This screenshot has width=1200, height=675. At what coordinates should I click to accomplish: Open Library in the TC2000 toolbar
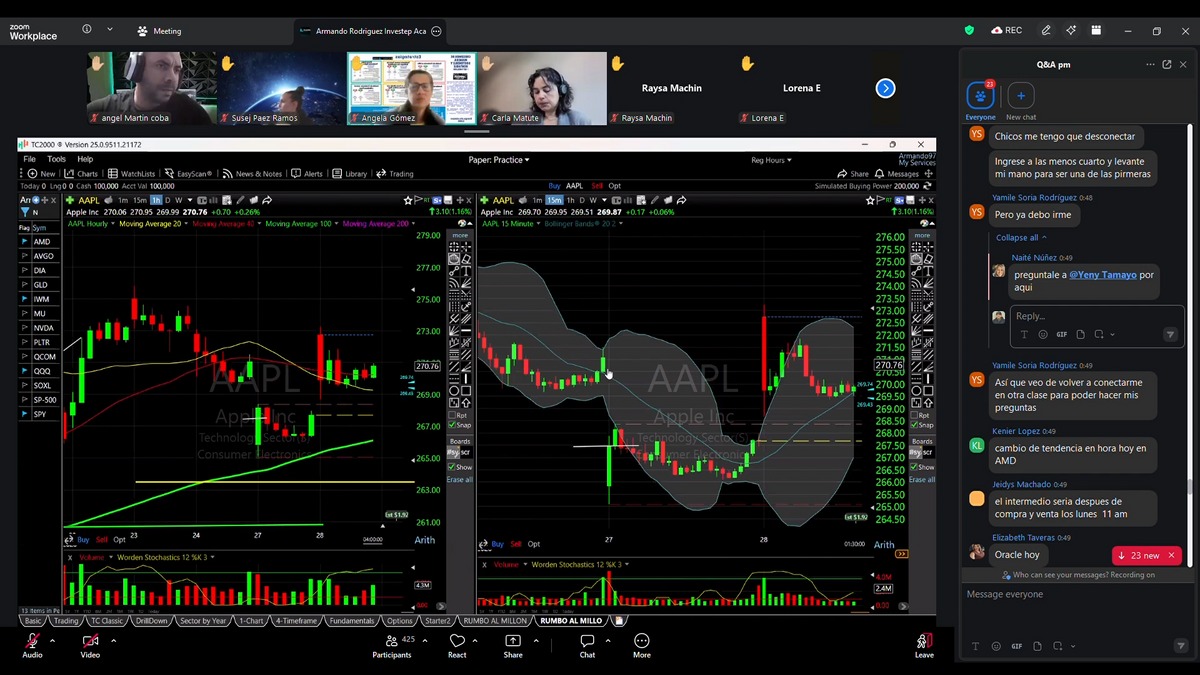click(x=350, y=174)
